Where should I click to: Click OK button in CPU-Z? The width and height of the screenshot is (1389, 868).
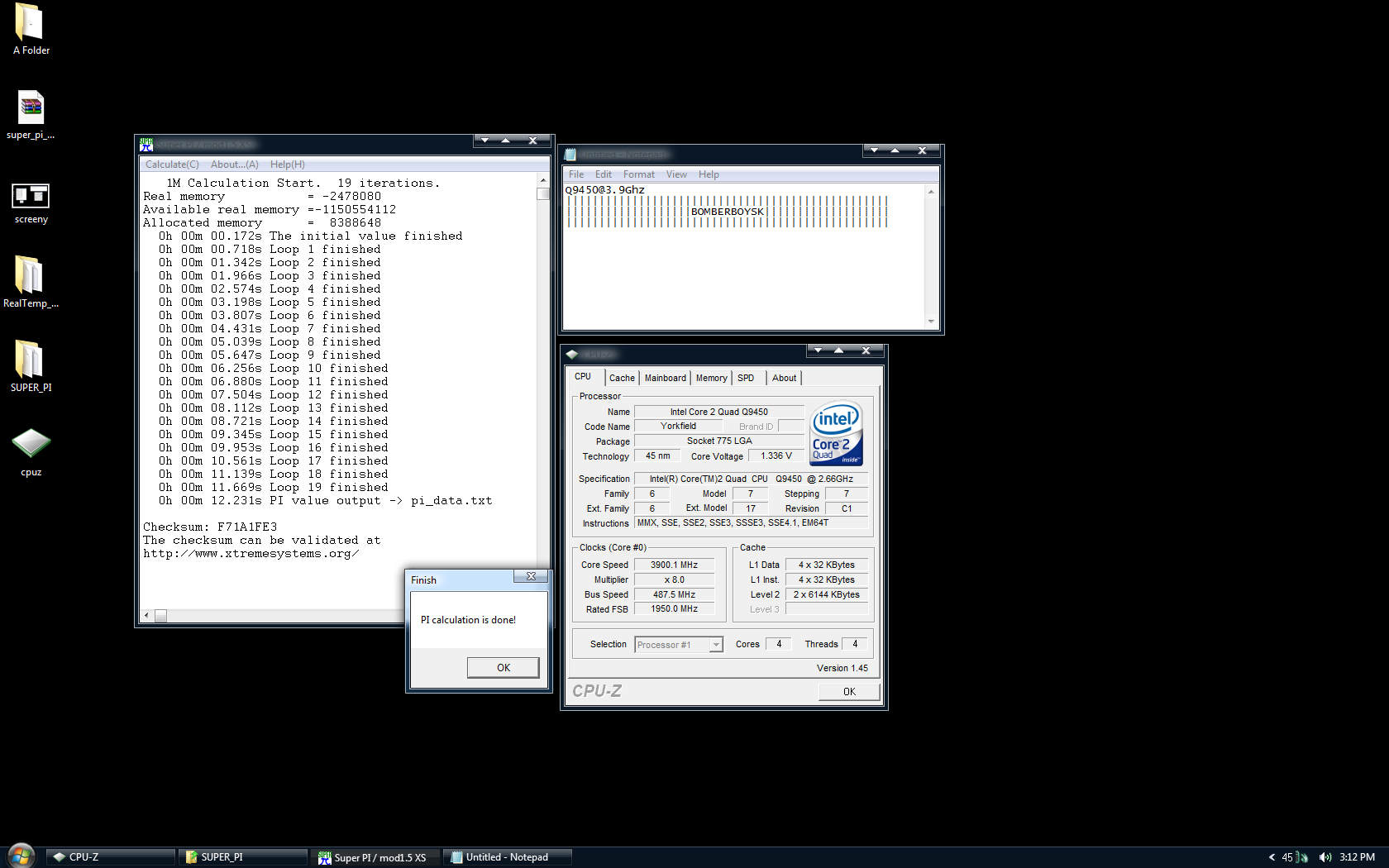[849, 692]
